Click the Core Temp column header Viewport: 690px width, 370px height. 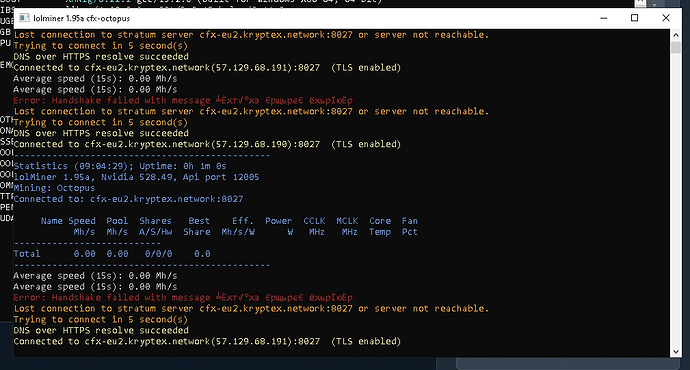tap(380, 226)
